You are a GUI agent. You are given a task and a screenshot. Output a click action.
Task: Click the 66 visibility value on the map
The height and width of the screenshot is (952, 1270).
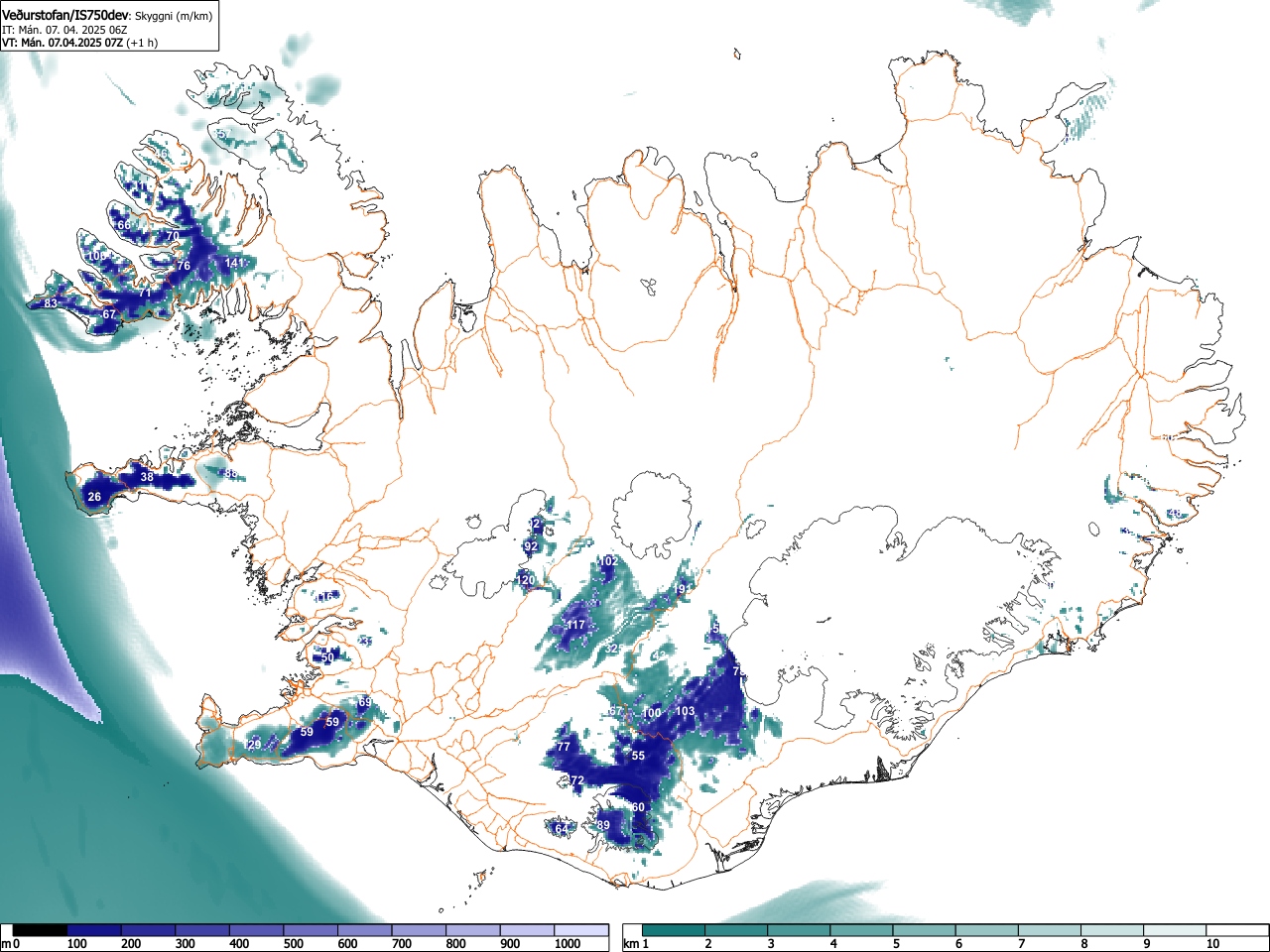point(124,225)
